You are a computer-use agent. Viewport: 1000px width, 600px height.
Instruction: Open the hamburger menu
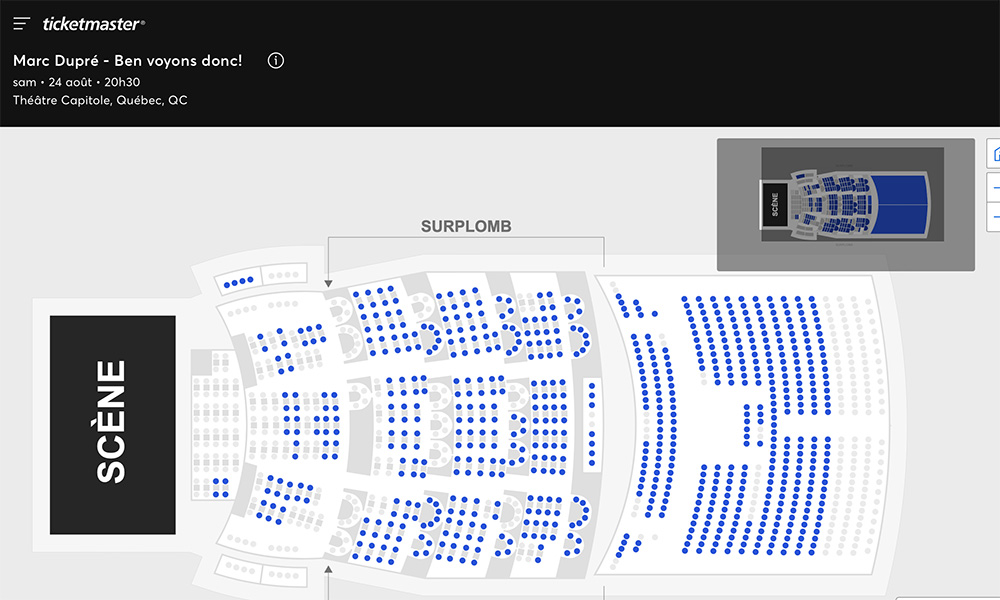click(22, 24)
